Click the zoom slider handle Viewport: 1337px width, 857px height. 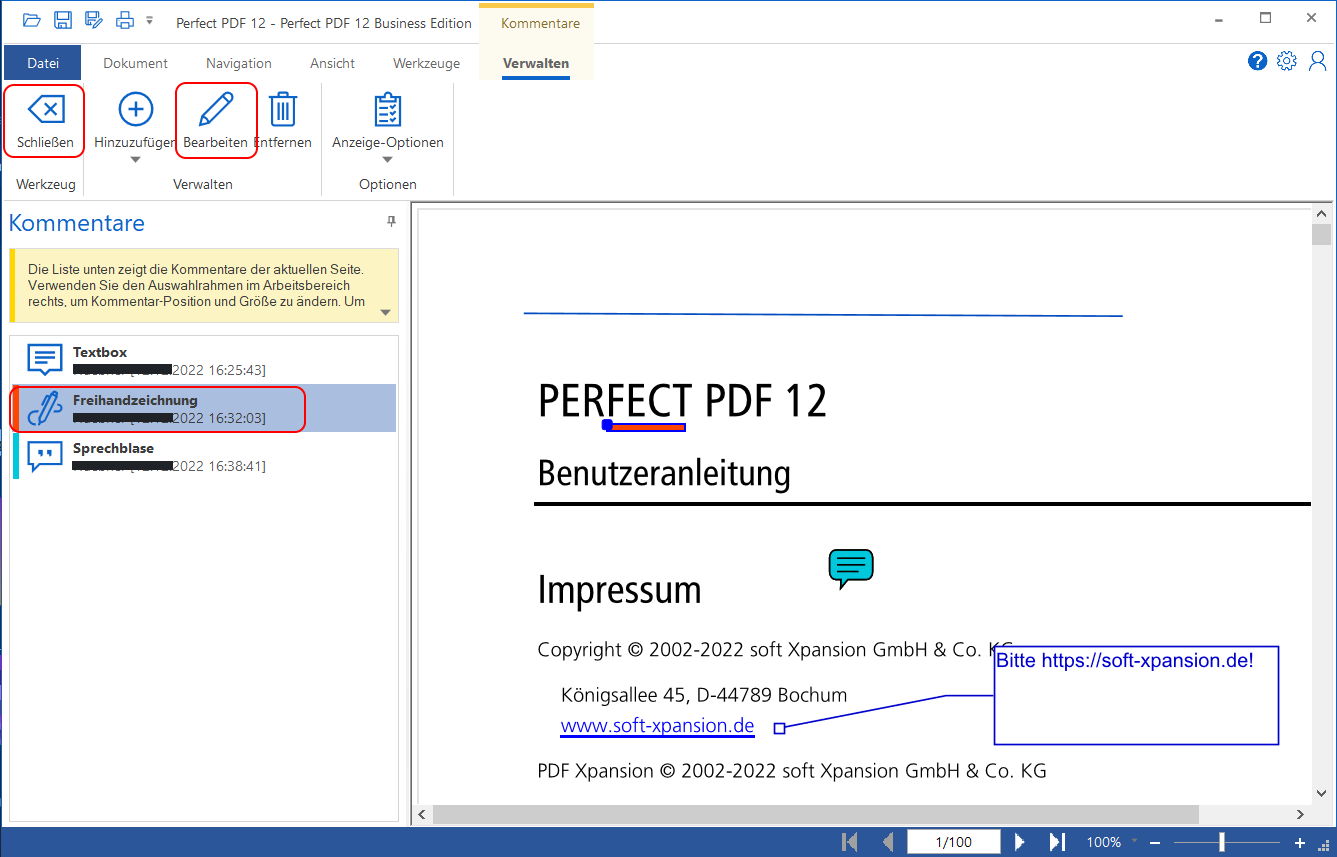1221,842
